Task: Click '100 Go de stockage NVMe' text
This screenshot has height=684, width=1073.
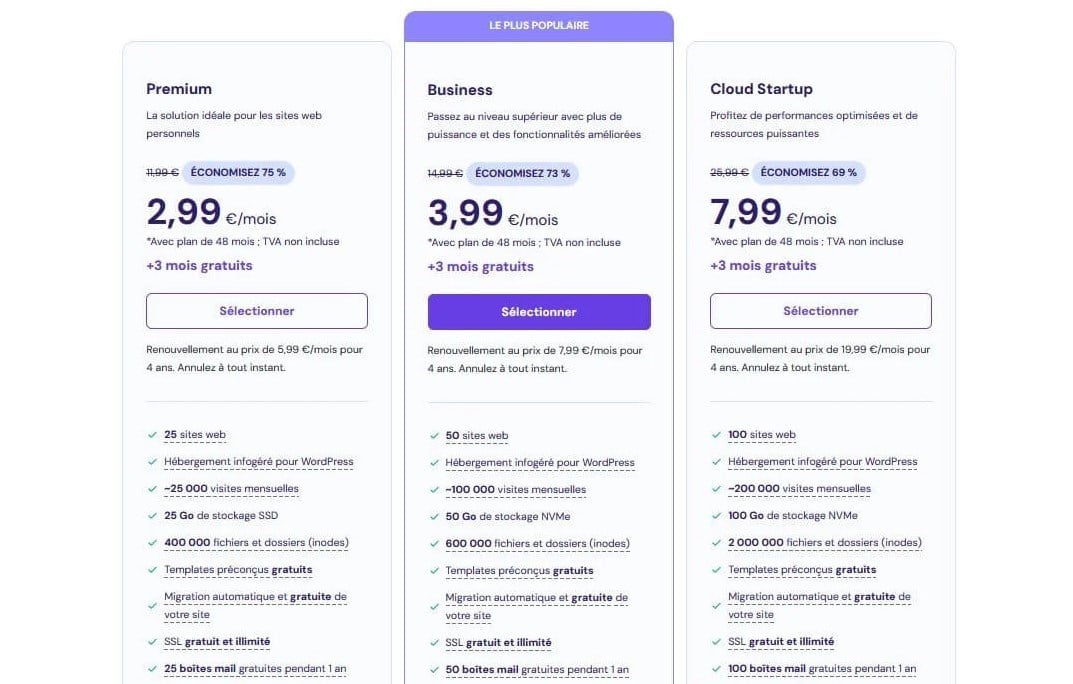Action: [792, 515]
